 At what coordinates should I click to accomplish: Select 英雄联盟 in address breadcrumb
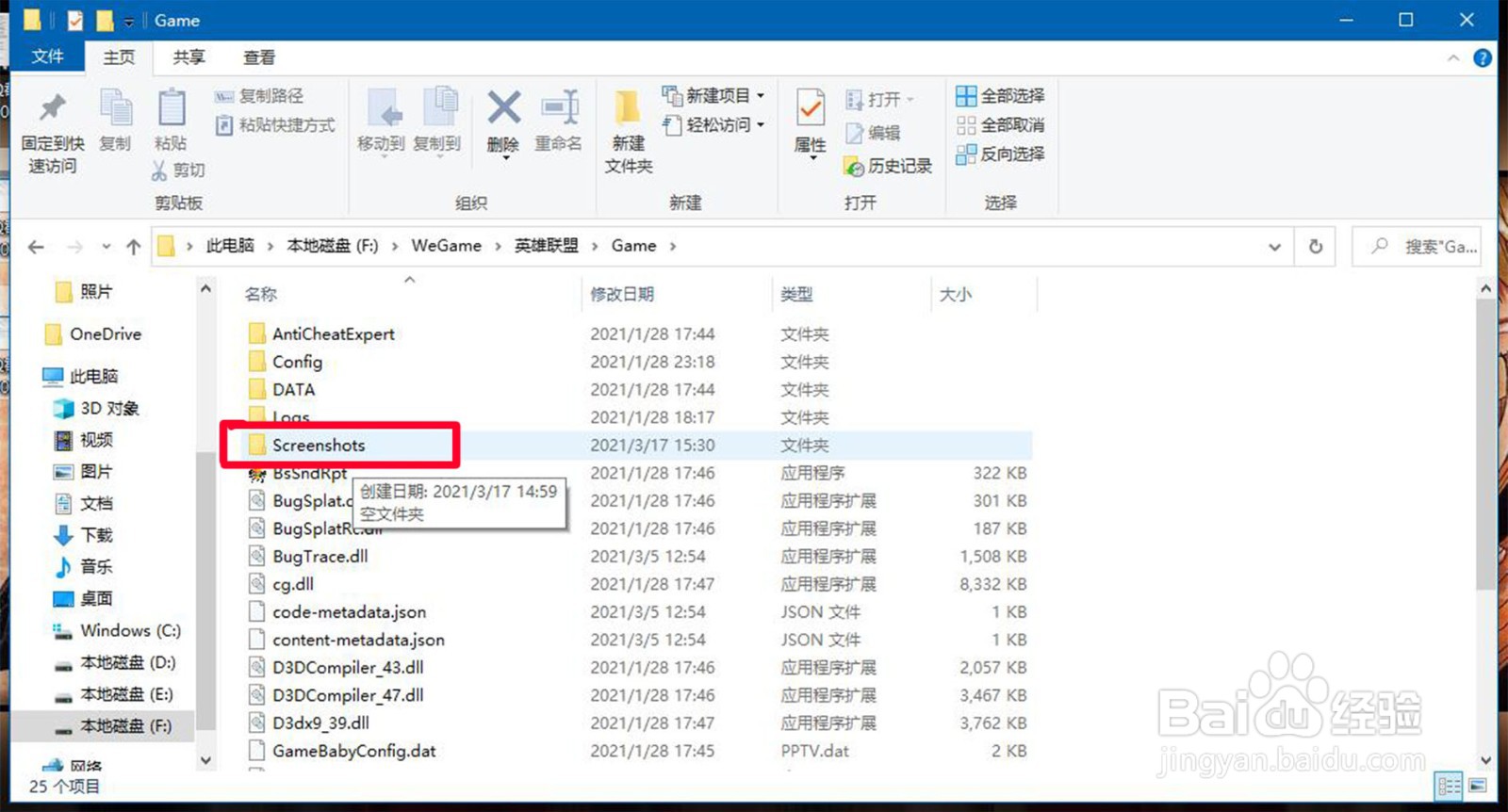pyautogui.click(x=546, y=246)
